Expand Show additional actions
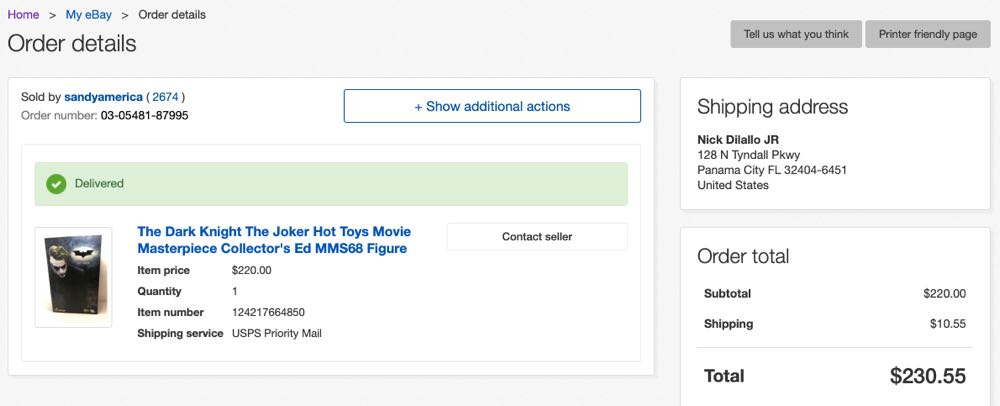 click(492, 106)
